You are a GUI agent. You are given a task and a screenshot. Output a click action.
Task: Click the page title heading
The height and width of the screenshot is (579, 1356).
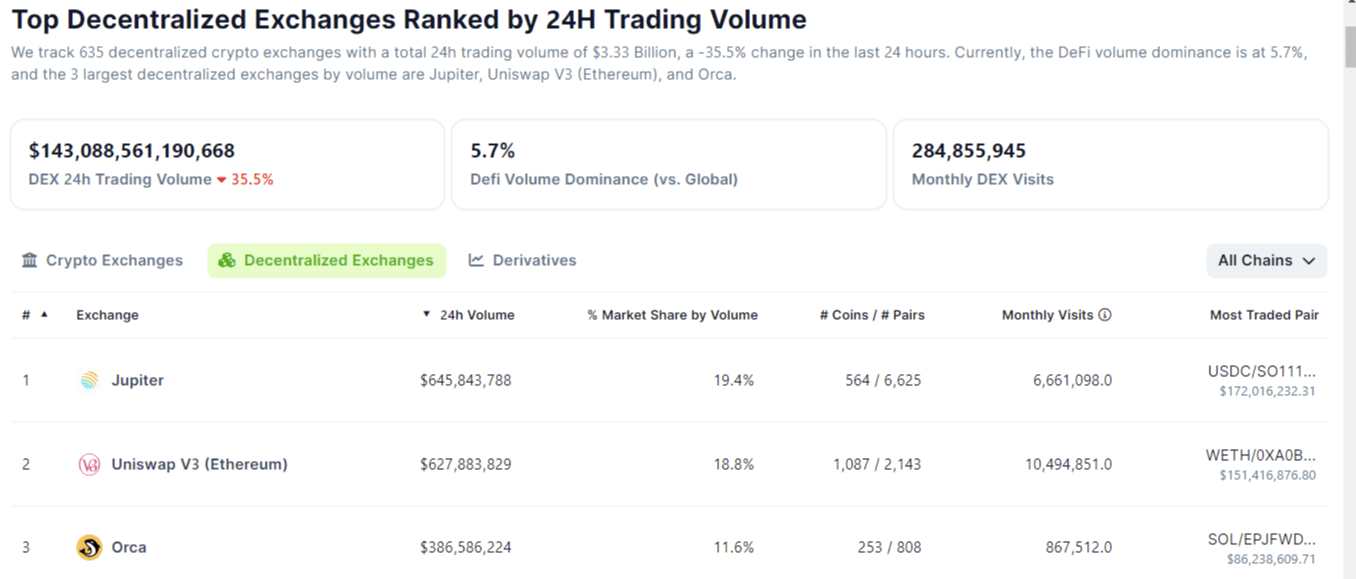coord(409,19)
